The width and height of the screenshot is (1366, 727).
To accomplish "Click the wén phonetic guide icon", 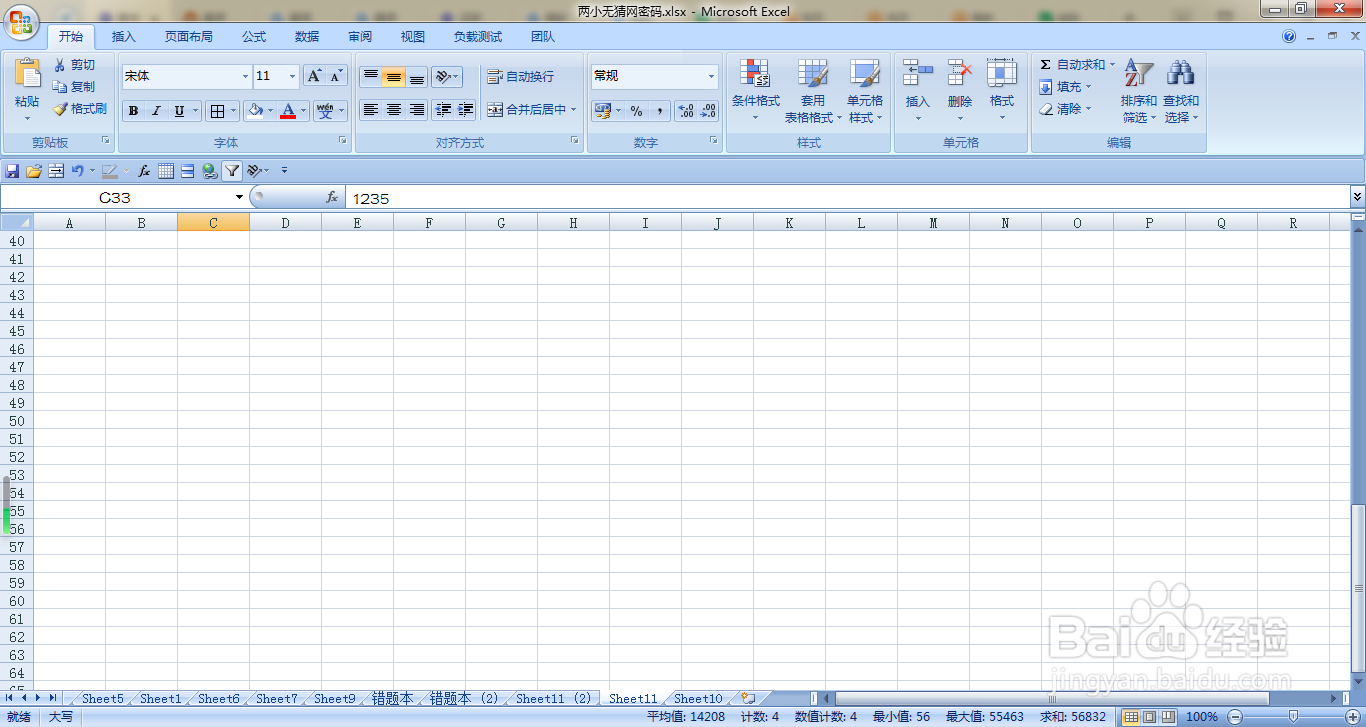I will [325, 111].
